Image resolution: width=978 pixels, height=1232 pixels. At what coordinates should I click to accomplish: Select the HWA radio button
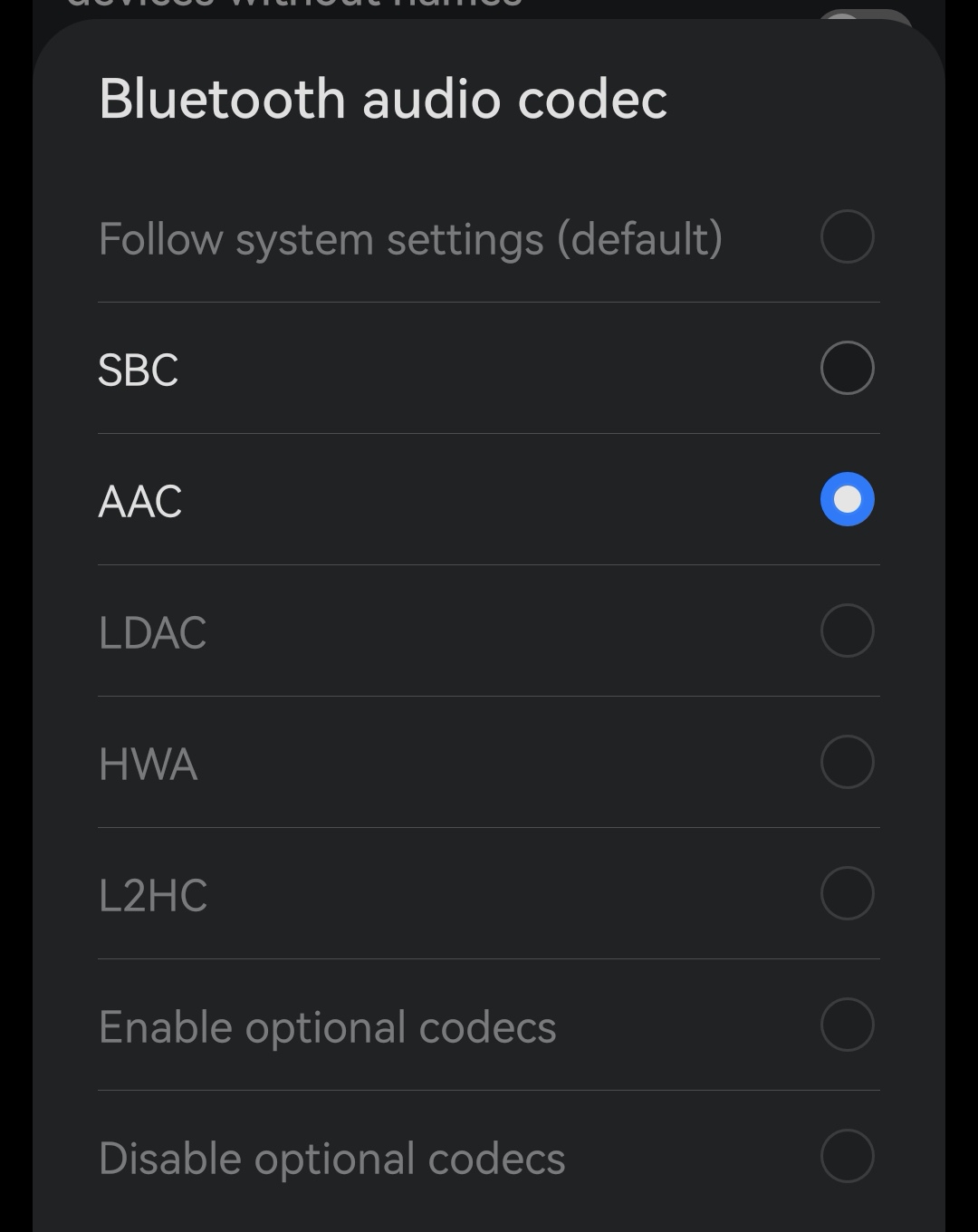[847, 762]
